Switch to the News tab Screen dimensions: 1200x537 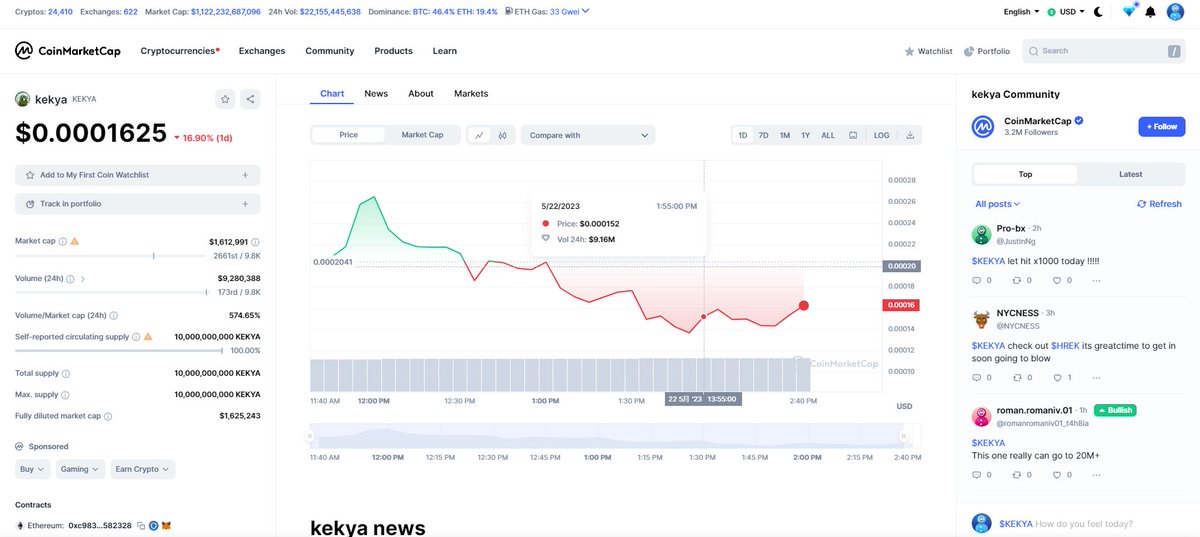tap(376, 93)
